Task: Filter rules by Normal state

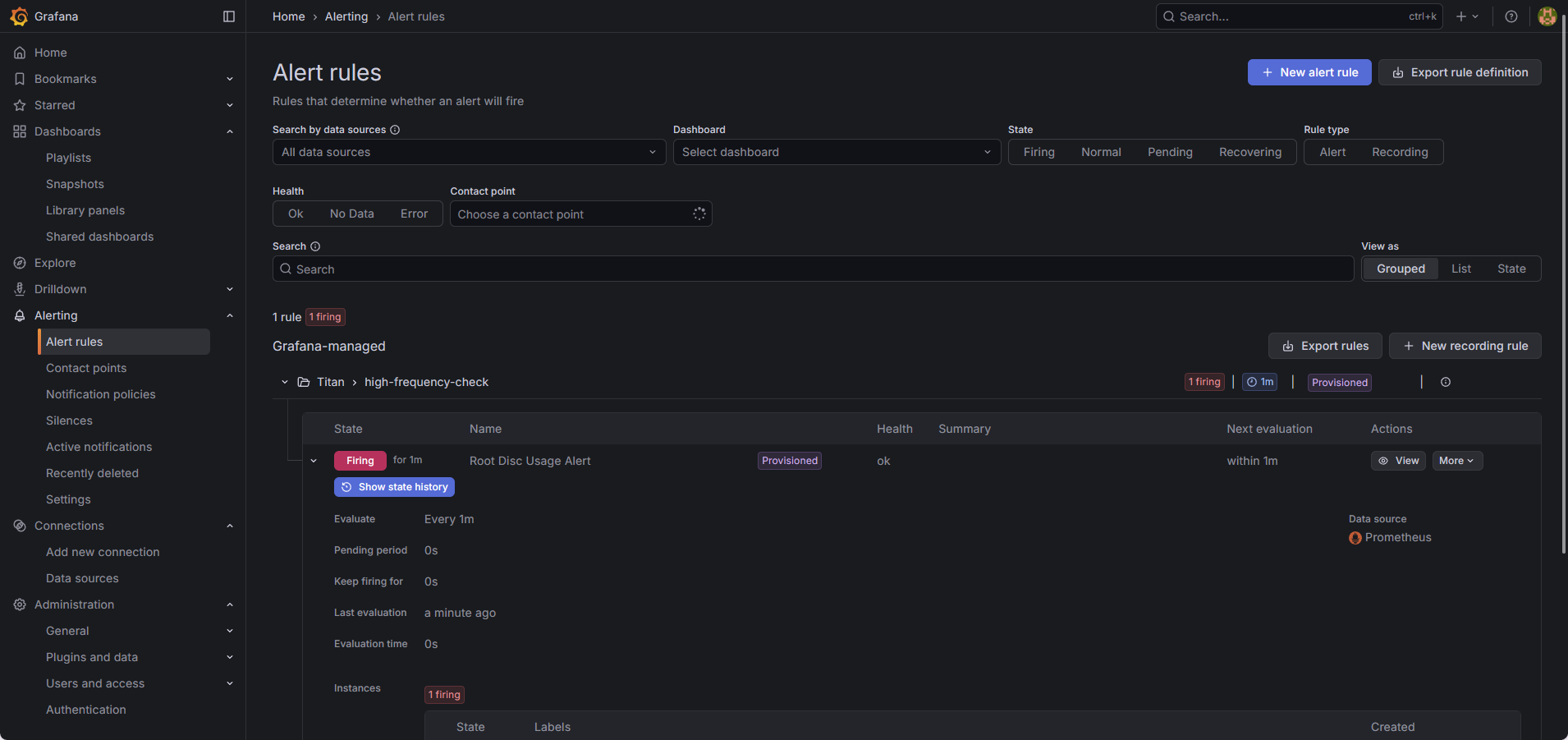Action: pos(1101,152)
